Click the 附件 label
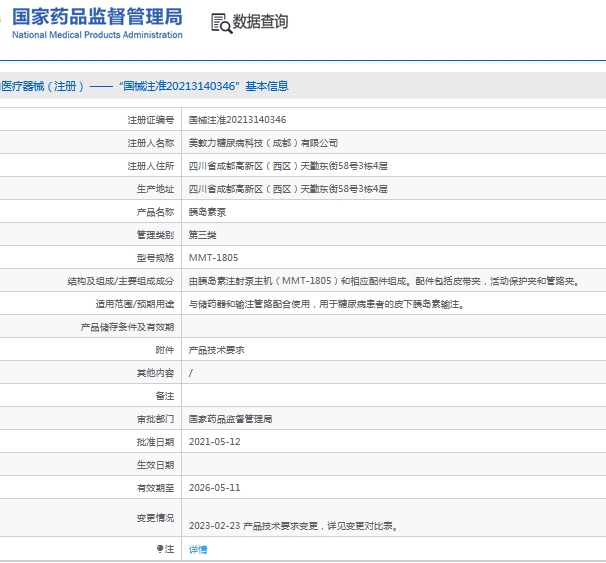Image resolution: width=606 pixels, height=563 pixels. pyautogui.click(x=165, y=350)
